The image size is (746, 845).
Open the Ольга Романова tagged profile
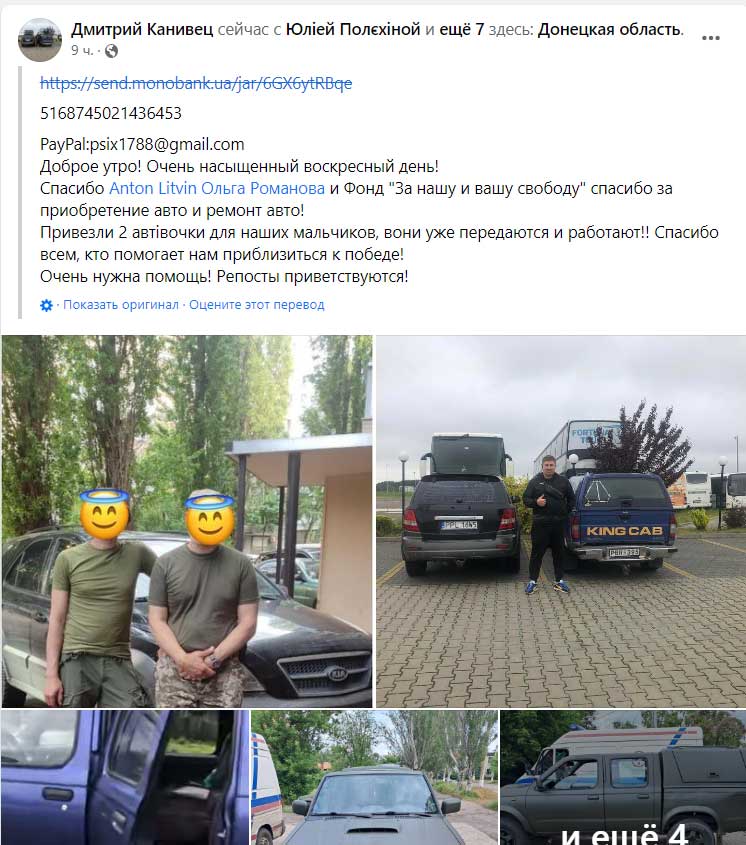pyautogui.click(x=263, y=188)
